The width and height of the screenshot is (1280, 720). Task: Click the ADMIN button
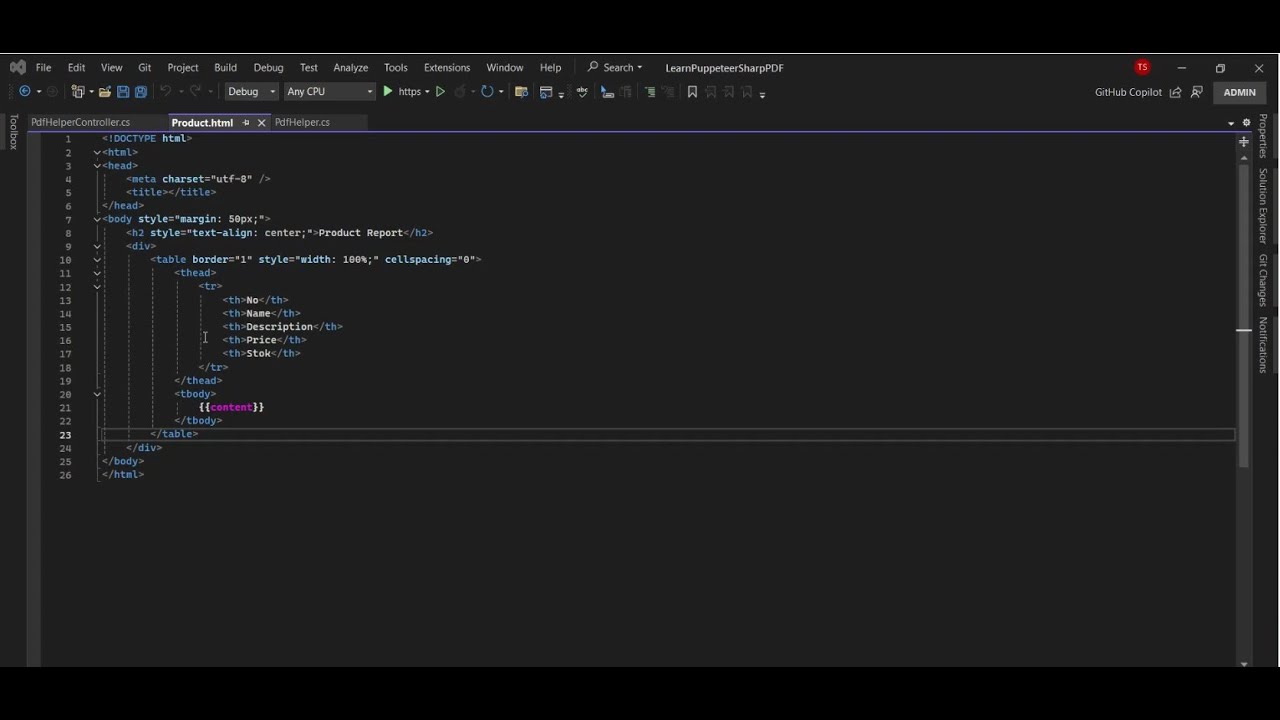[x=1239, y=92]
